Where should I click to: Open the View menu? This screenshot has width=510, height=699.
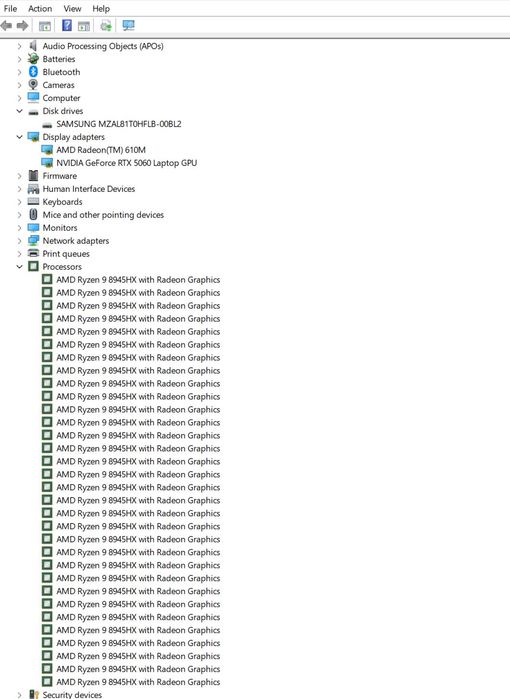pos(72,8)
